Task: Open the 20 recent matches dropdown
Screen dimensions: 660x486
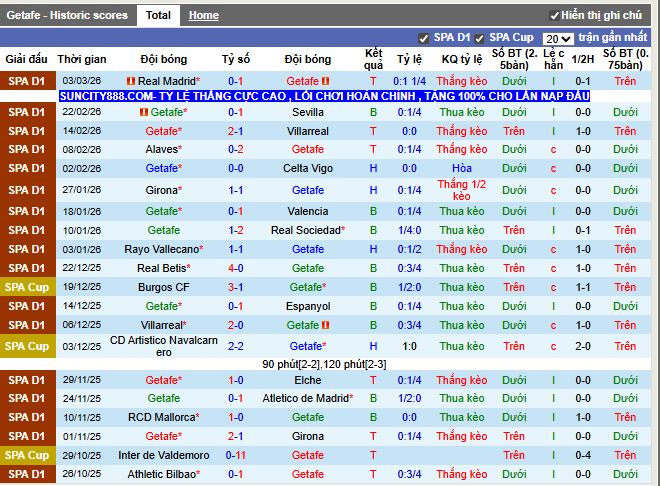Action: coord(558,38)
